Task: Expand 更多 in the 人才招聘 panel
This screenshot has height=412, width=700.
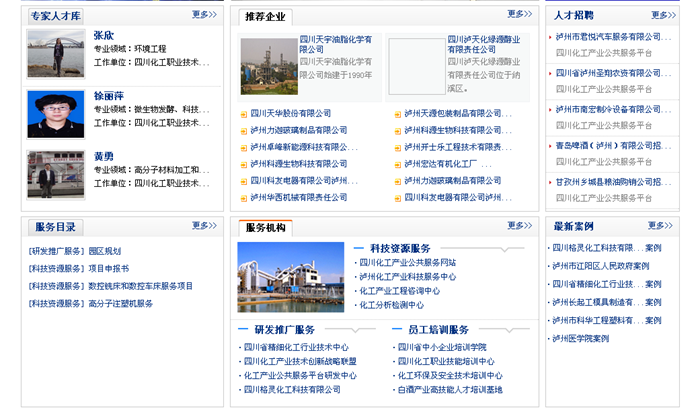Action: tap(663, 15)
